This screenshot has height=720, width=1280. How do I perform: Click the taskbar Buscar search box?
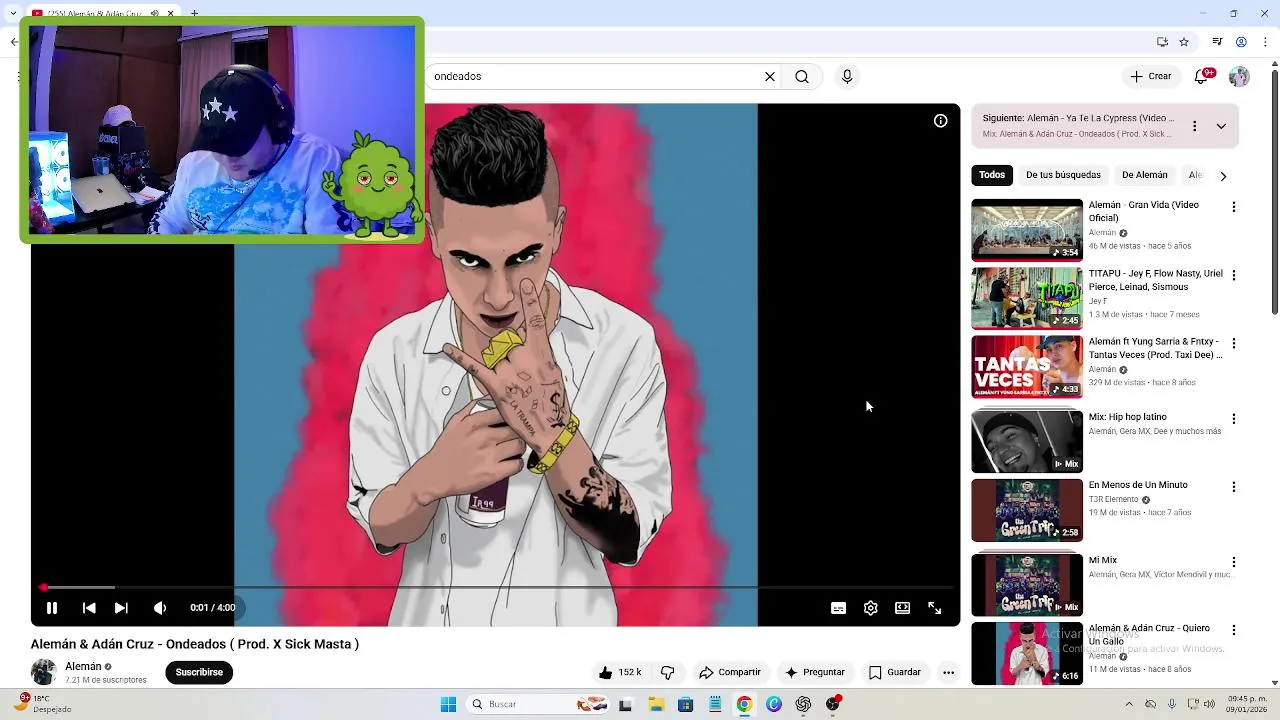pyautogui.click(x=538, y=704)
